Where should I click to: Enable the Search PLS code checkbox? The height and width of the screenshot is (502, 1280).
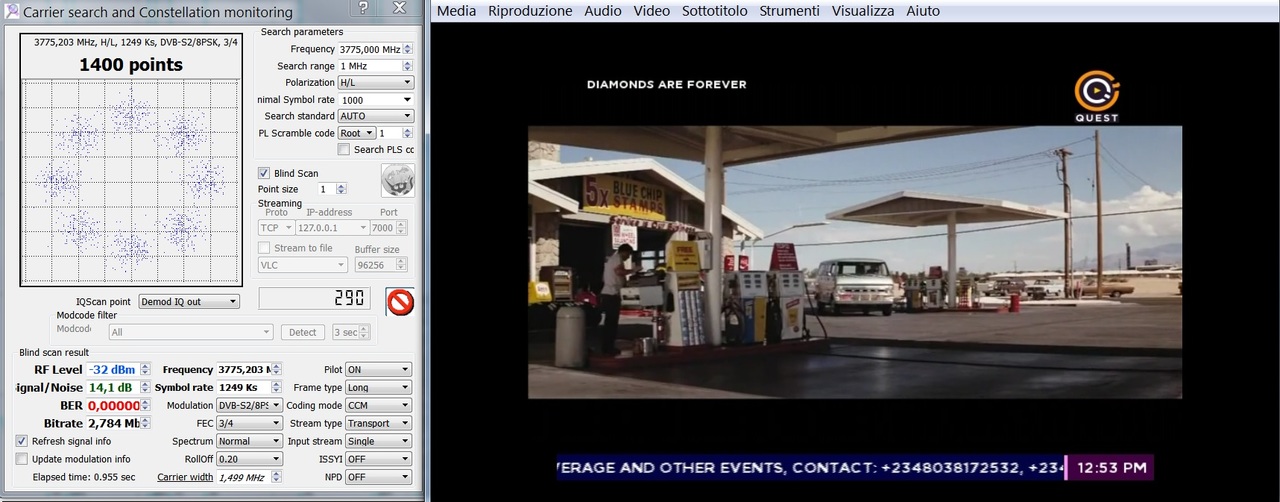[344, 150]
